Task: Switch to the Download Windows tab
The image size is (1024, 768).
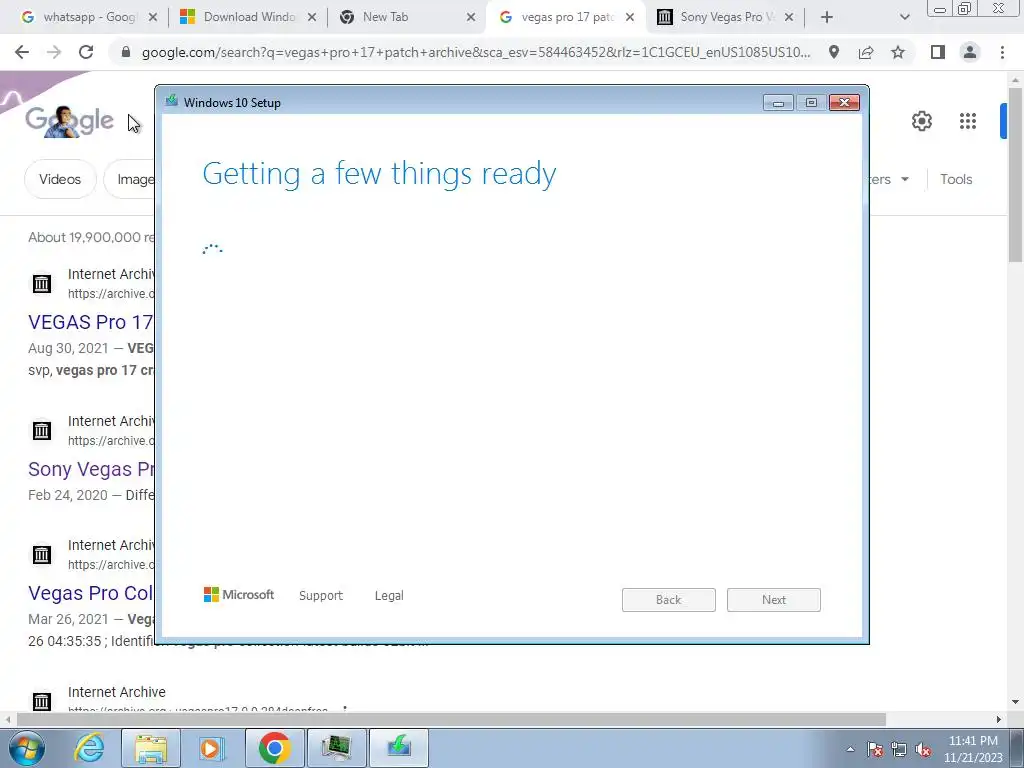Action: click(x=247, y=17)
